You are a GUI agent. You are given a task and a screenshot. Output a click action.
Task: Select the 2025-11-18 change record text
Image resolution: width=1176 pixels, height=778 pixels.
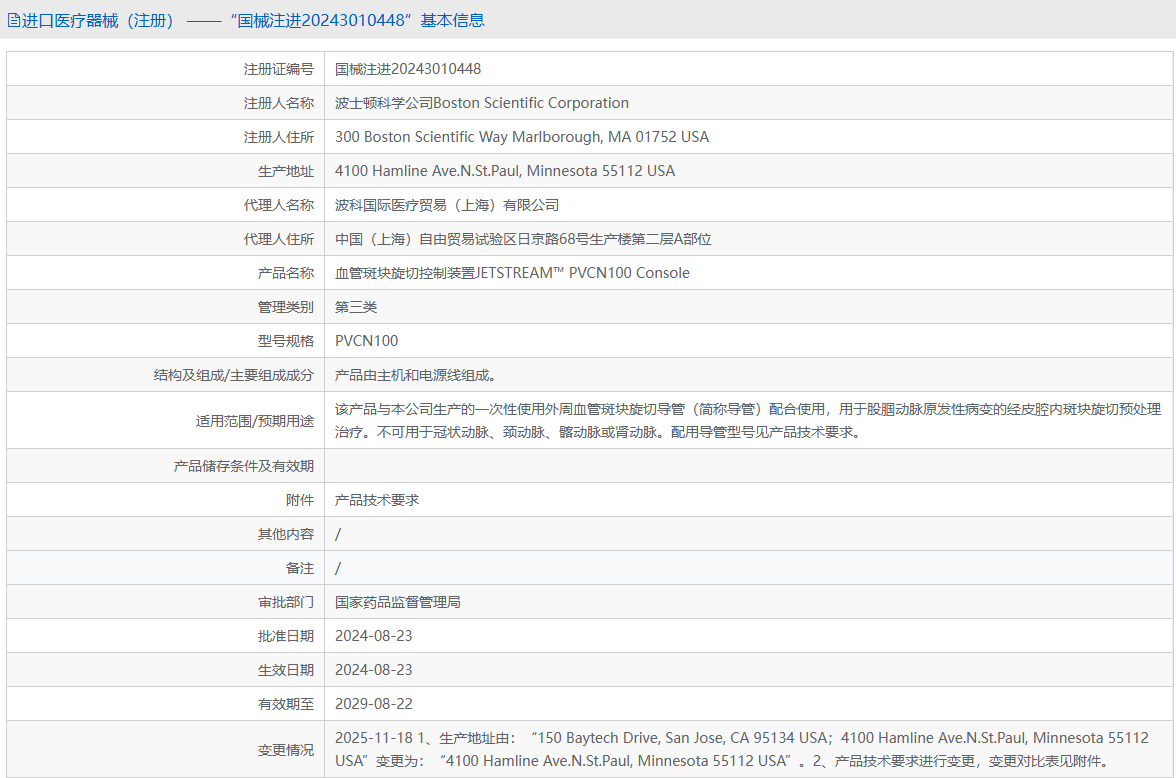click(742, 749)
